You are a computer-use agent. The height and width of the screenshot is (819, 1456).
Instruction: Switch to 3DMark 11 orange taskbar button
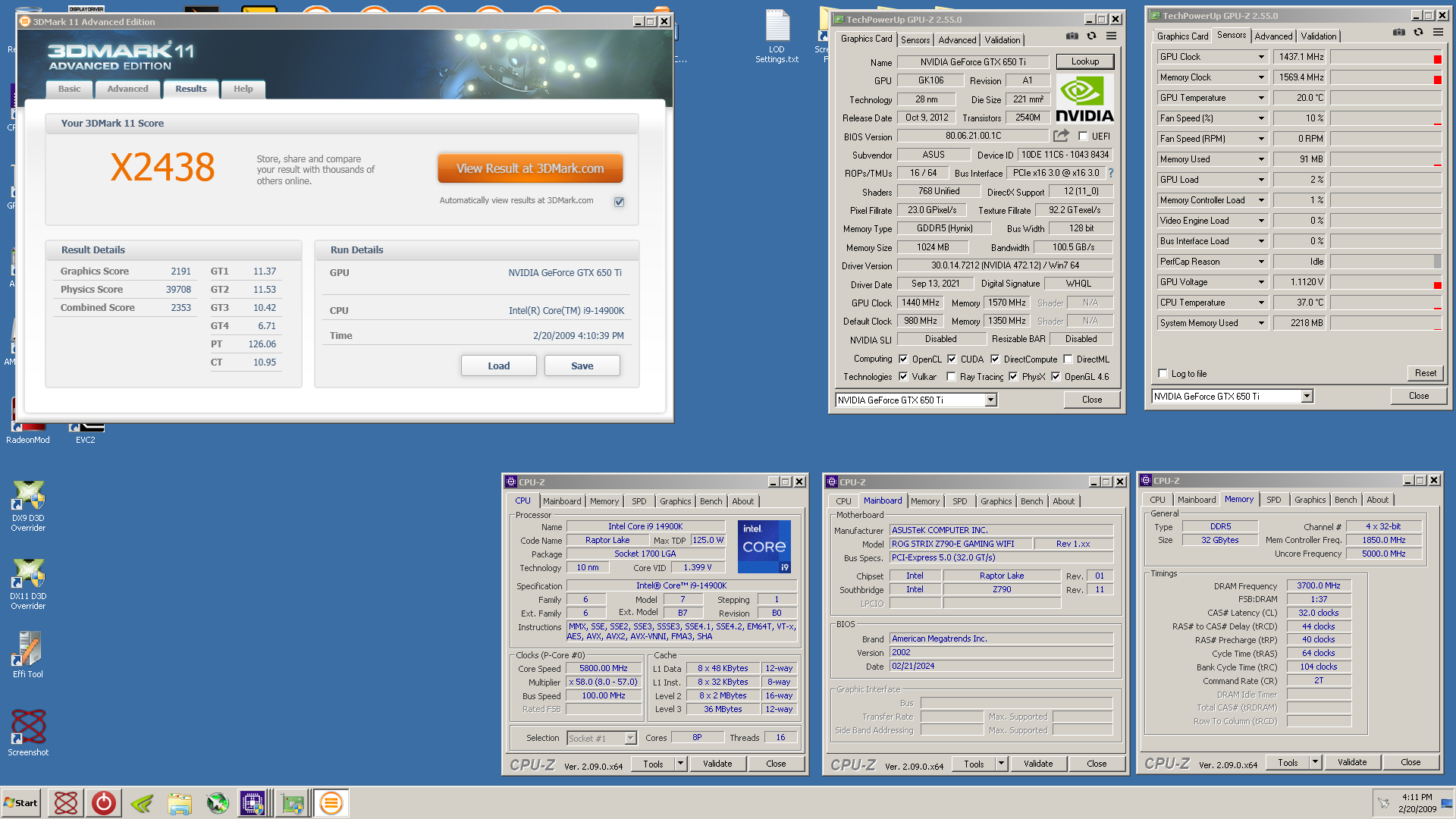tap(331, 803)
